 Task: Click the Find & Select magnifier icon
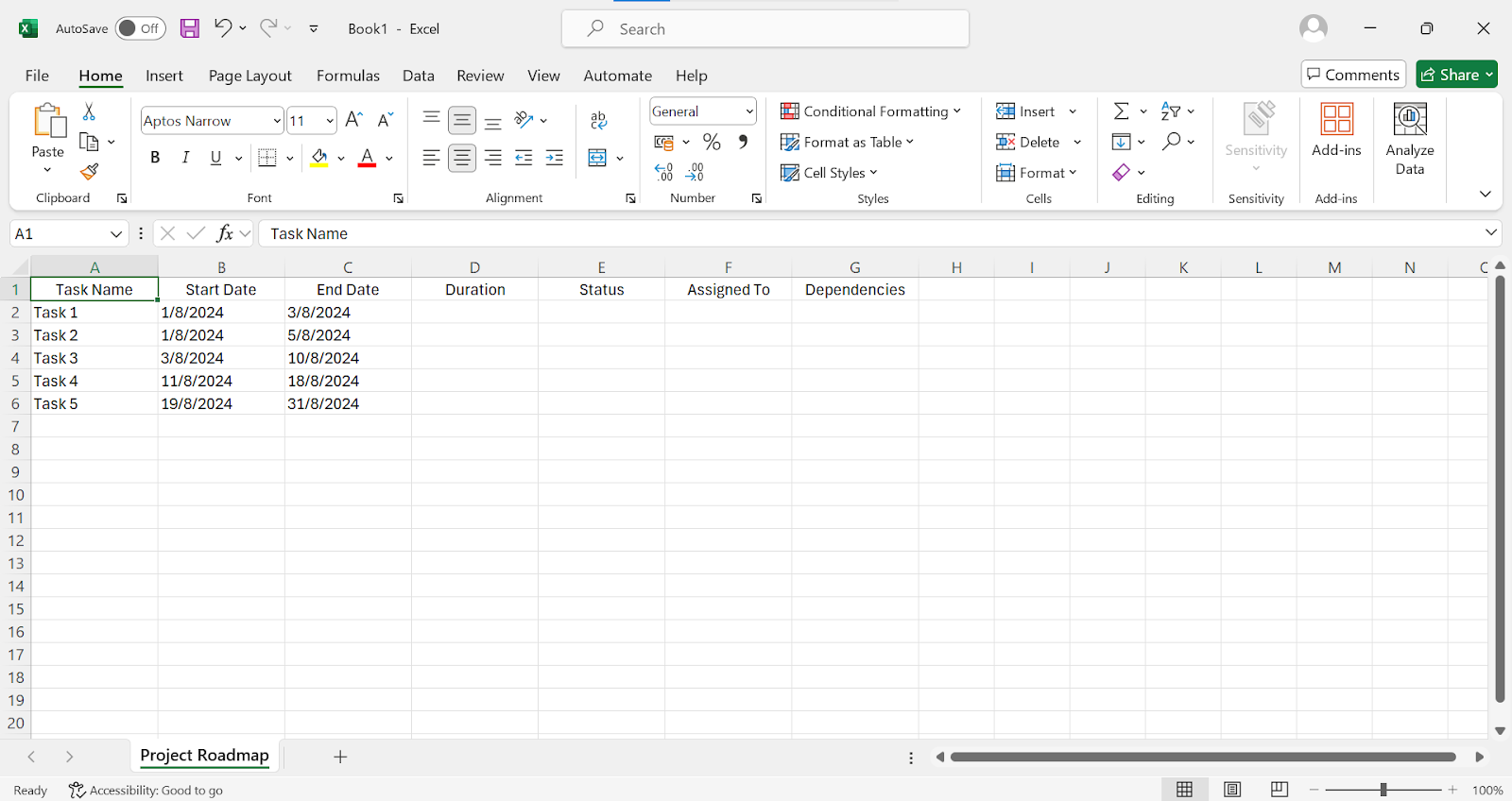coord(1171,142)
